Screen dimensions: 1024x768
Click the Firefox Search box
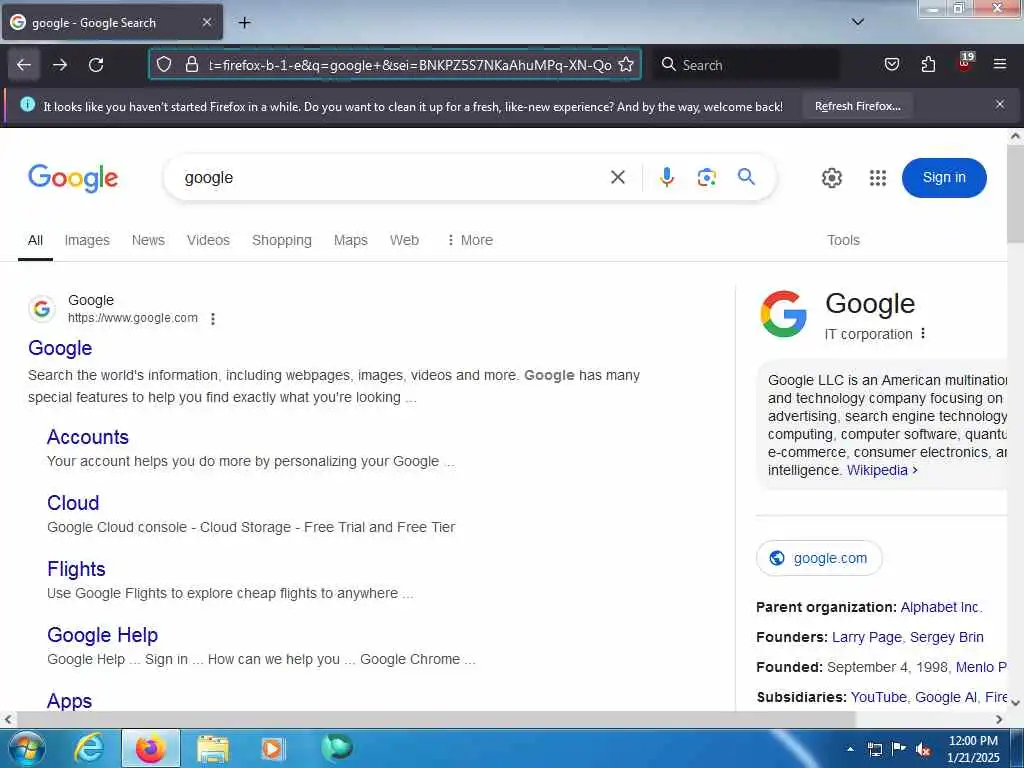746,65
